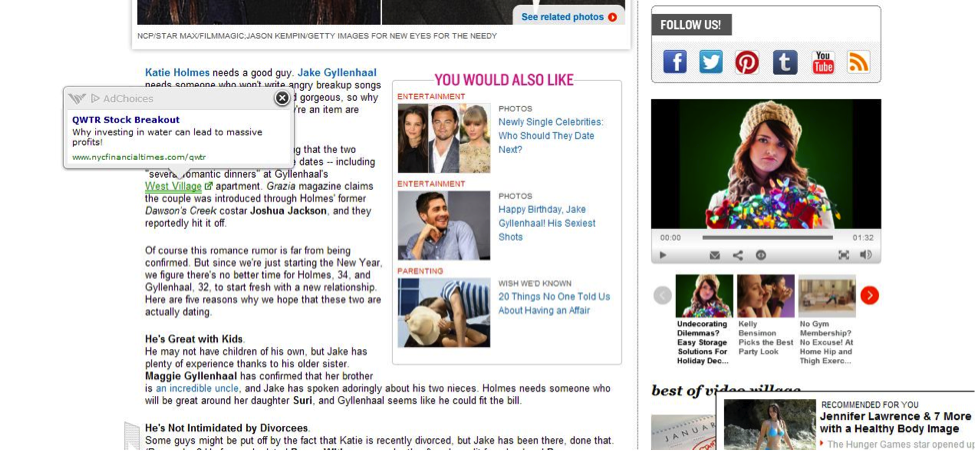Toggle fullscreen on the video player
The image size is (975, 451).
[x=844, y=255]
